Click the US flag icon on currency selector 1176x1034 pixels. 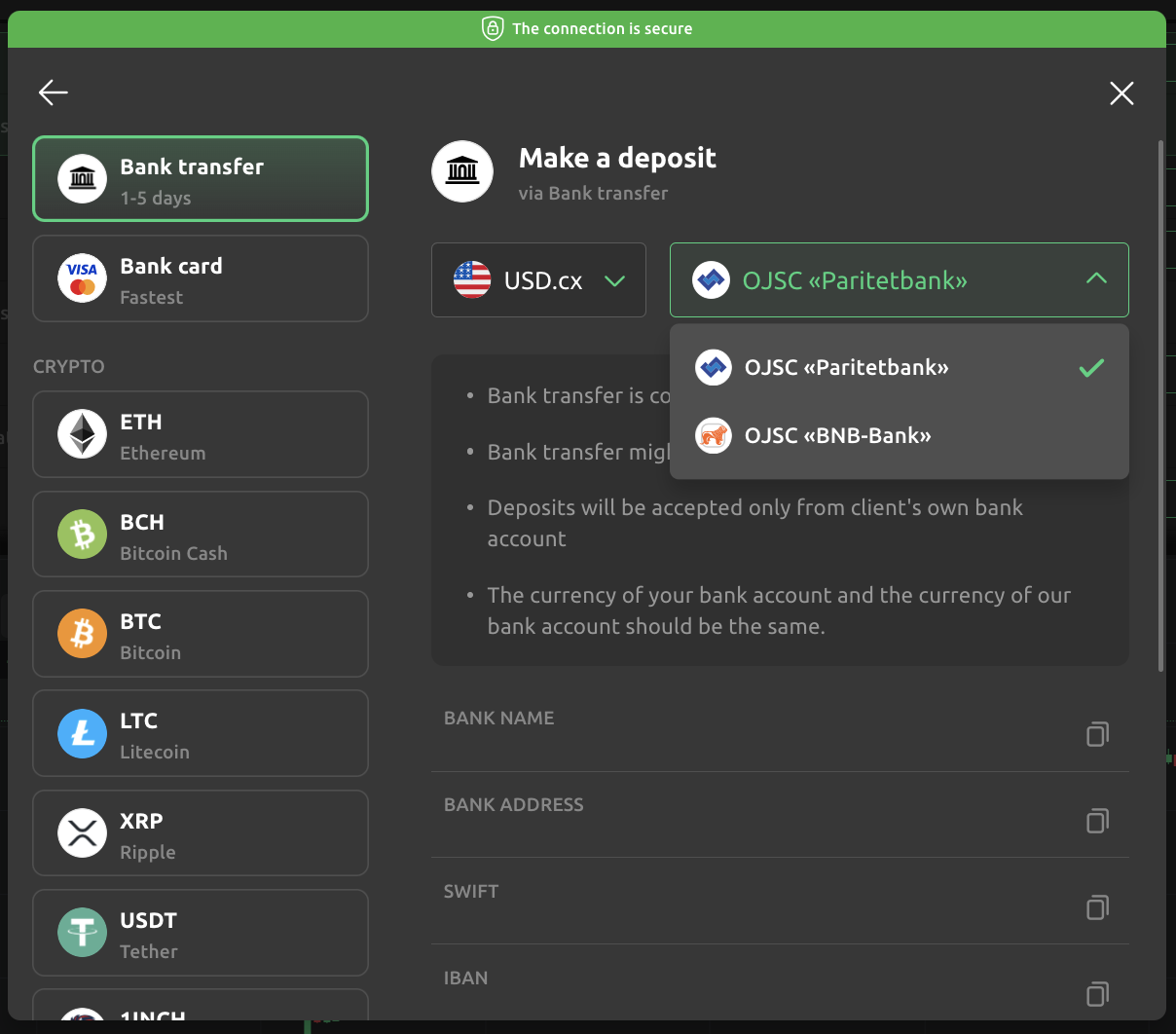(471, 279)
